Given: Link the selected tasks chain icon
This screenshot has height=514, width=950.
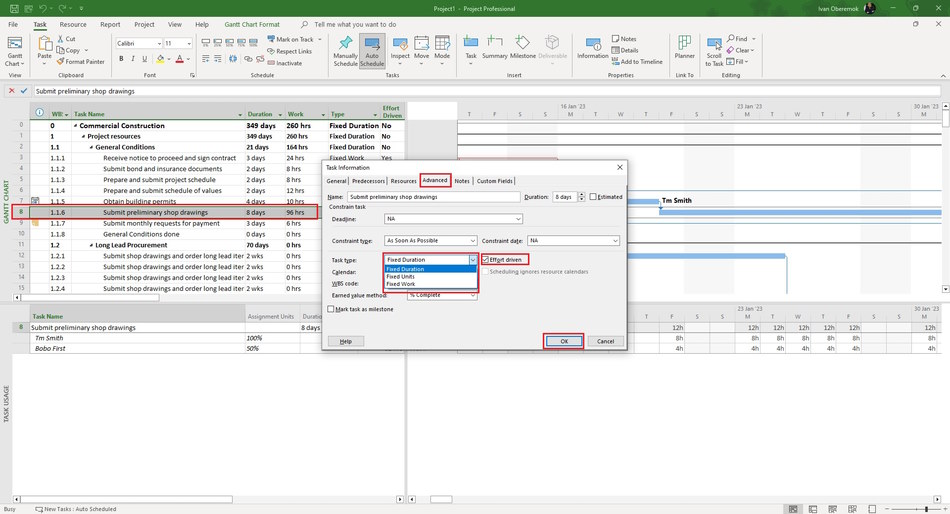Looking at the screenshot, I should click(248, 59).
